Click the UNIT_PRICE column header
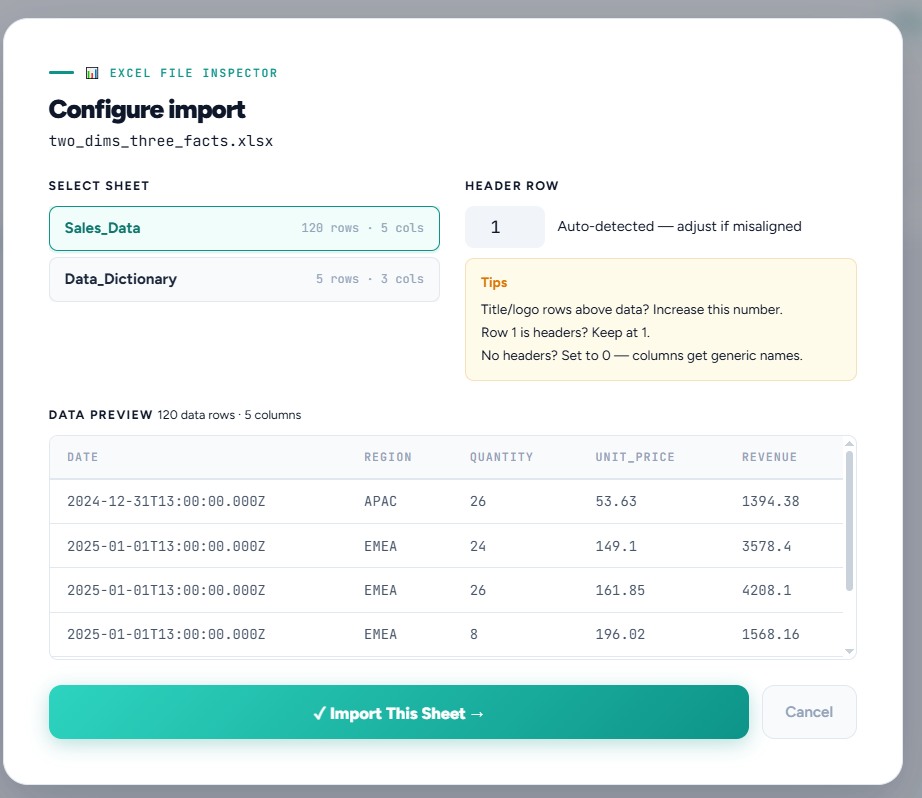The height and width of the screenshot is (798, 922). click(x=634, y=457)
